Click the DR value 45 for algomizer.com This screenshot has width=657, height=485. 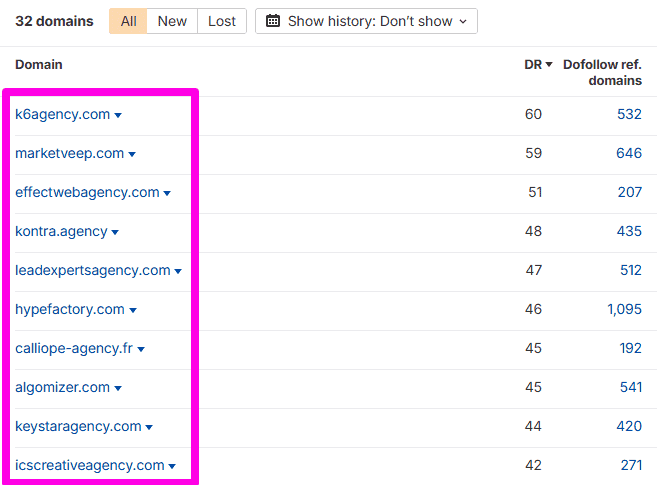(533, 387)
